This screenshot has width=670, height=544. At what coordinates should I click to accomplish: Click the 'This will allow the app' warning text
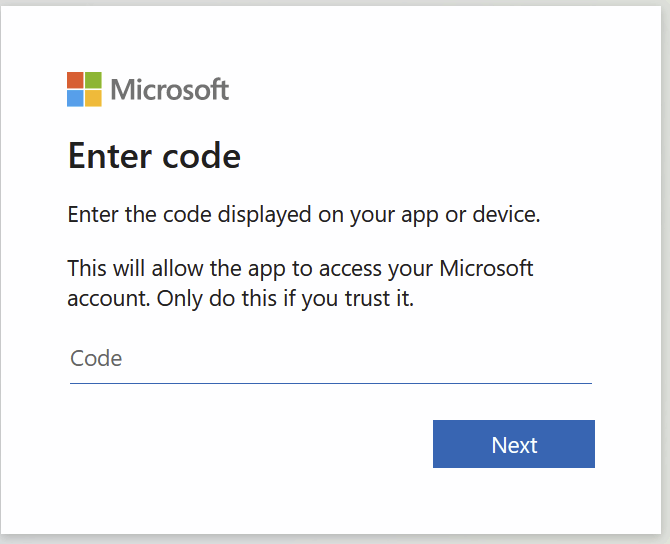click(x=300, y=283)
